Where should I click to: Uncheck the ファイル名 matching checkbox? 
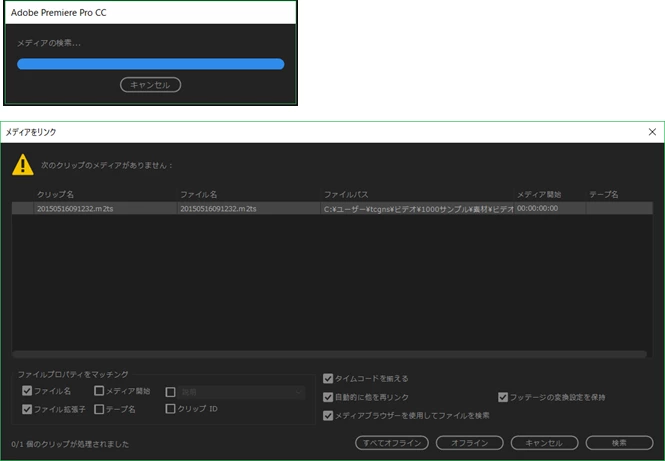(27, 391)
